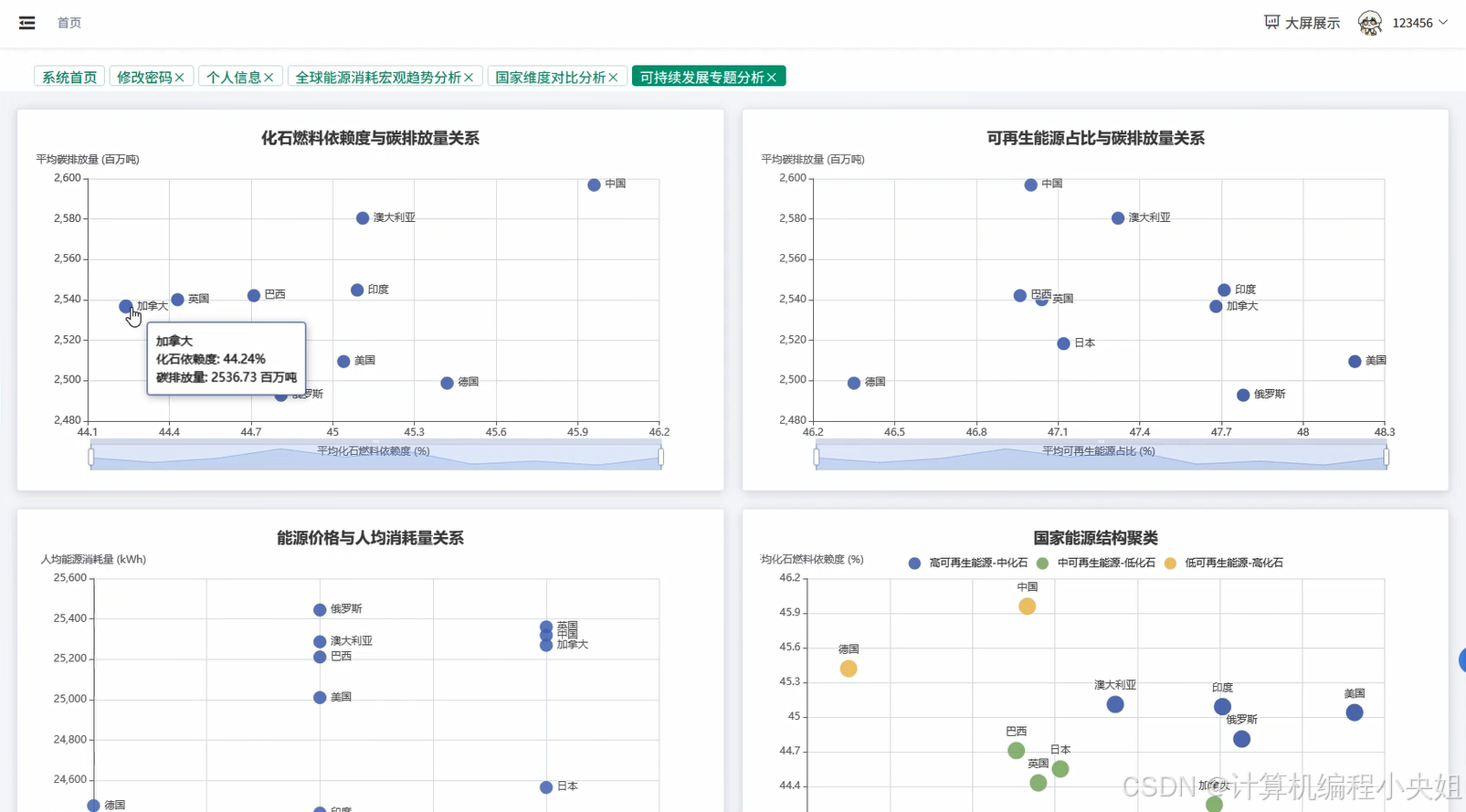1466x812 pixels.
Task: Click the 澳大利亚 point in clustering chart
Action: click(1115, 705)
